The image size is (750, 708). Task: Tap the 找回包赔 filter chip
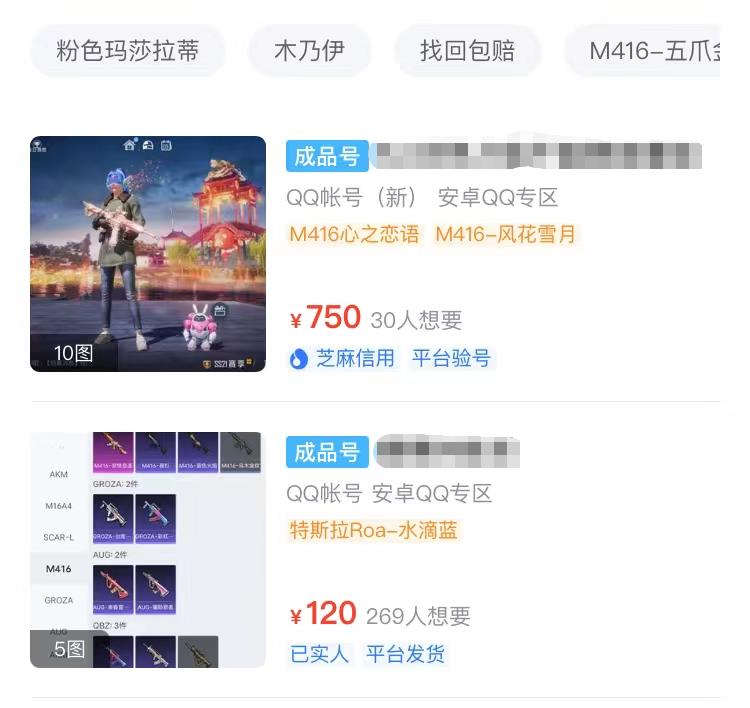467,51
